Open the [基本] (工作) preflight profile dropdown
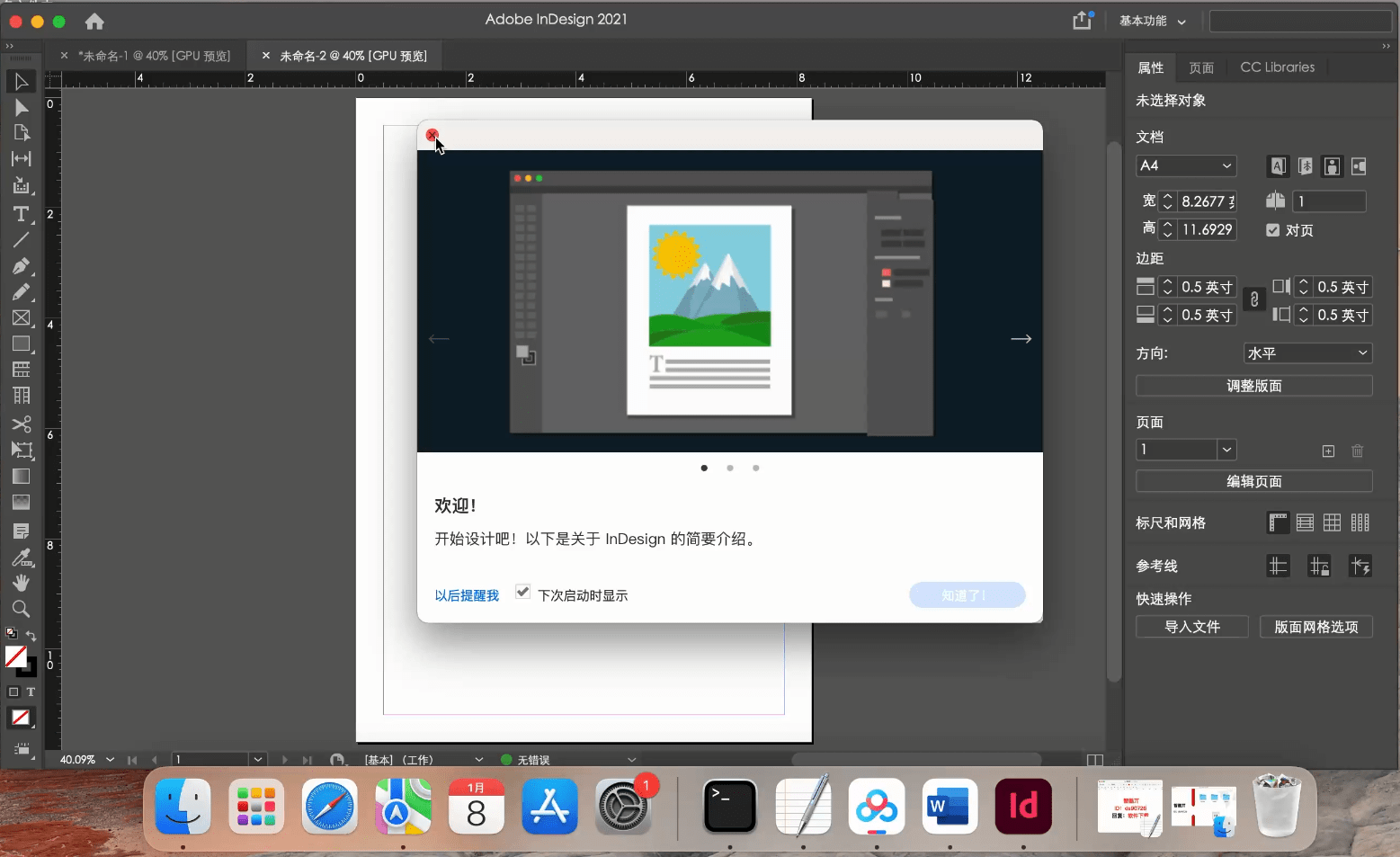This screenshot has height=857, width=1400. click(478, 760)
